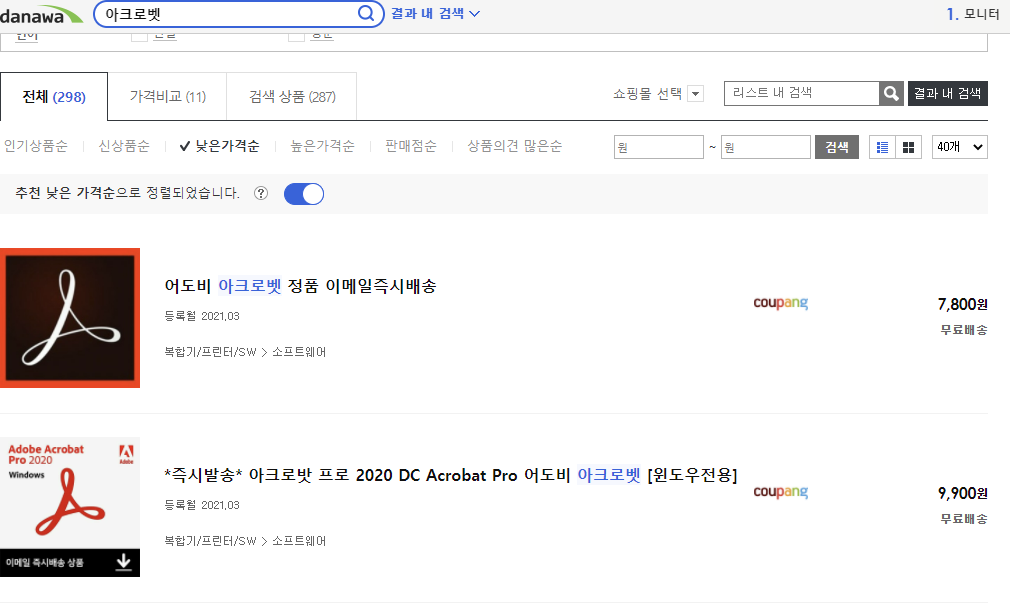Click the danawa logo
This screenshot has height=615, width=1010.
pyautogui.click(x=41, y=15)
